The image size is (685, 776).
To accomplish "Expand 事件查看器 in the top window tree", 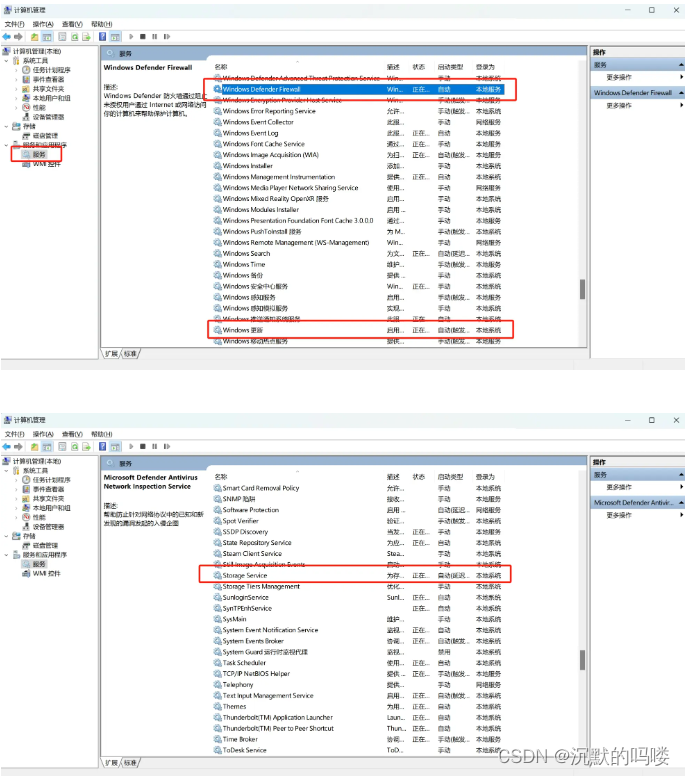I will (16, 80).
